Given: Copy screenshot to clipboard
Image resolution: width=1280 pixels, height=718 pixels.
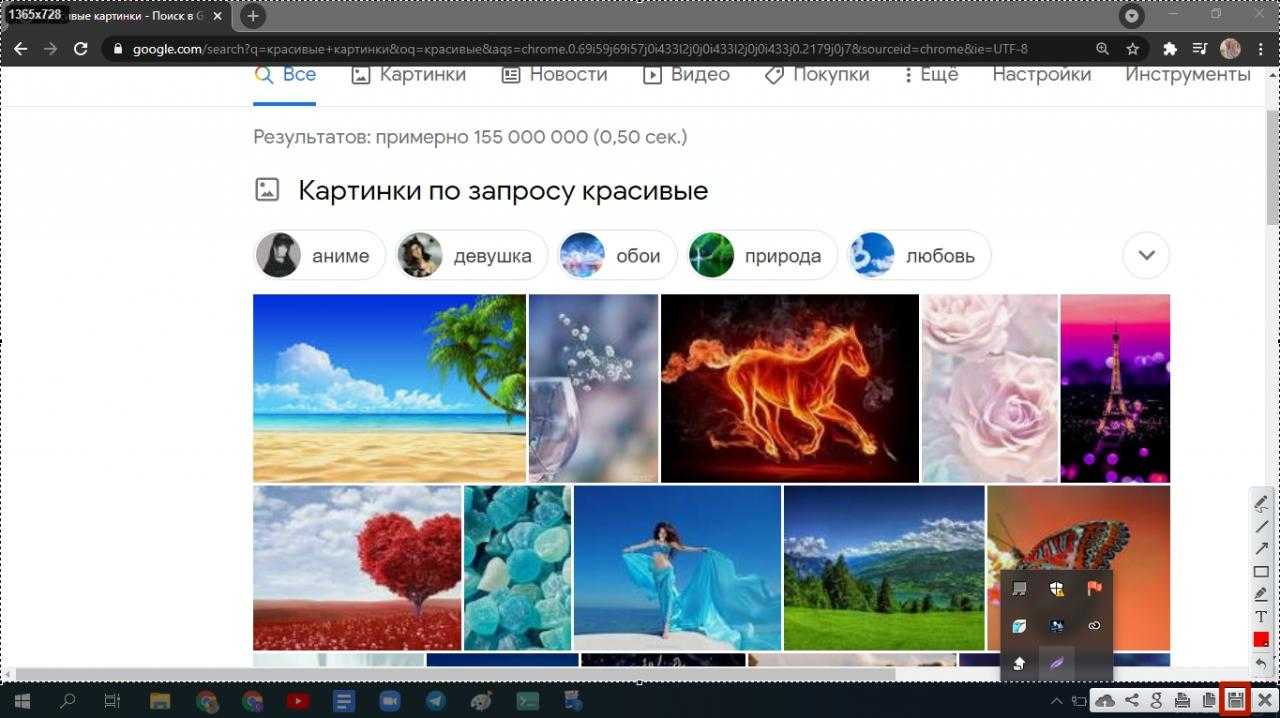Looking at the screenshot, I should [x=1209, y=700].
